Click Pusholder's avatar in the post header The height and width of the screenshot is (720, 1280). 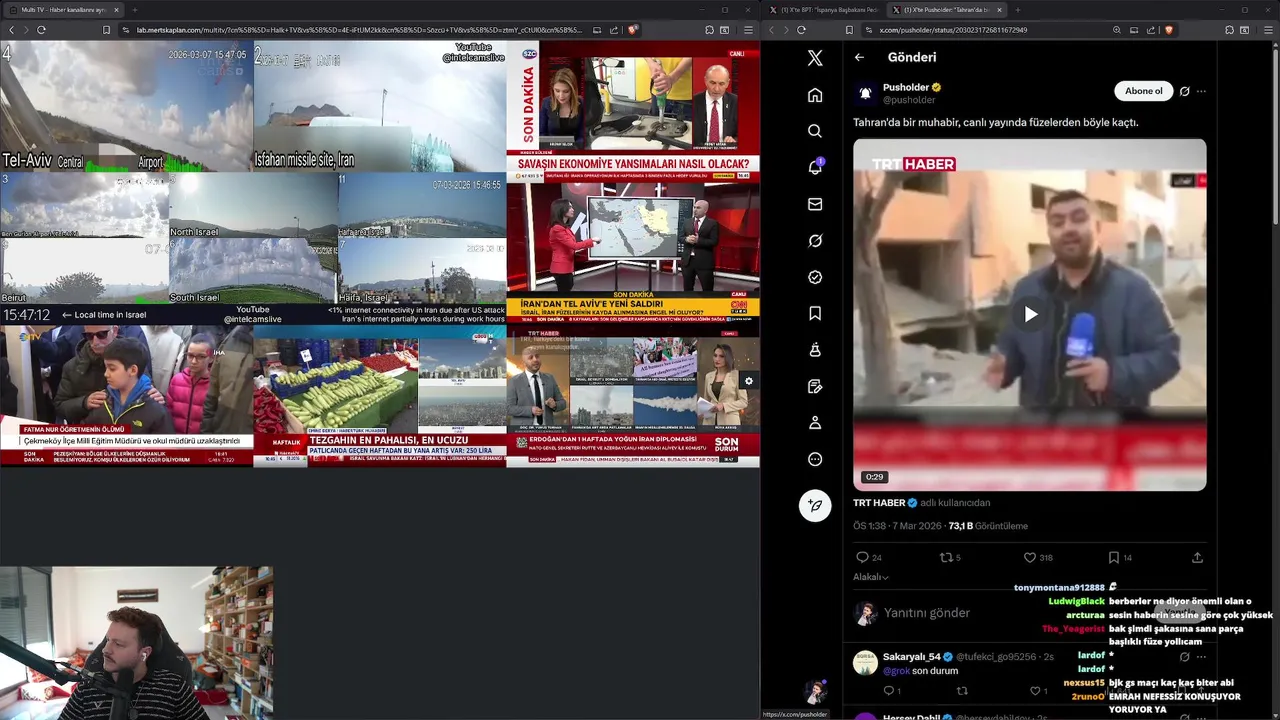865,93
